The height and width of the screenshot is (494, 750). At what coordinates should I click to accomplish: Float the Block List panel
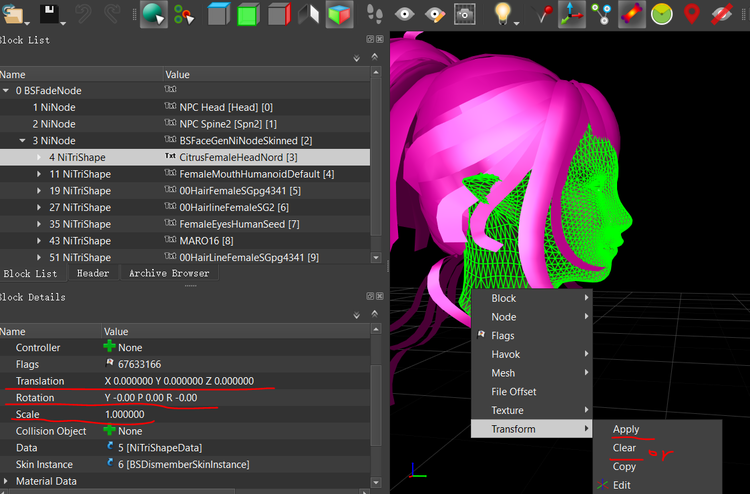(370, 39)
